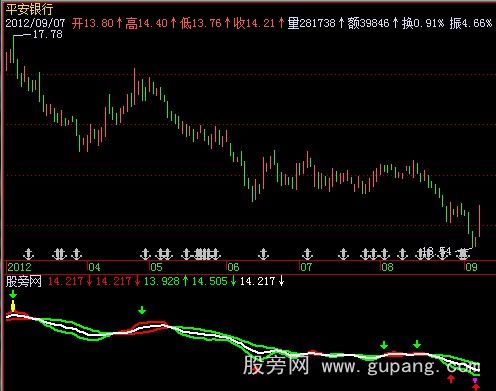Click the magenta marker at indicator bottom right
This screenshot has height=391, width=496.
[x=475, y=380]
